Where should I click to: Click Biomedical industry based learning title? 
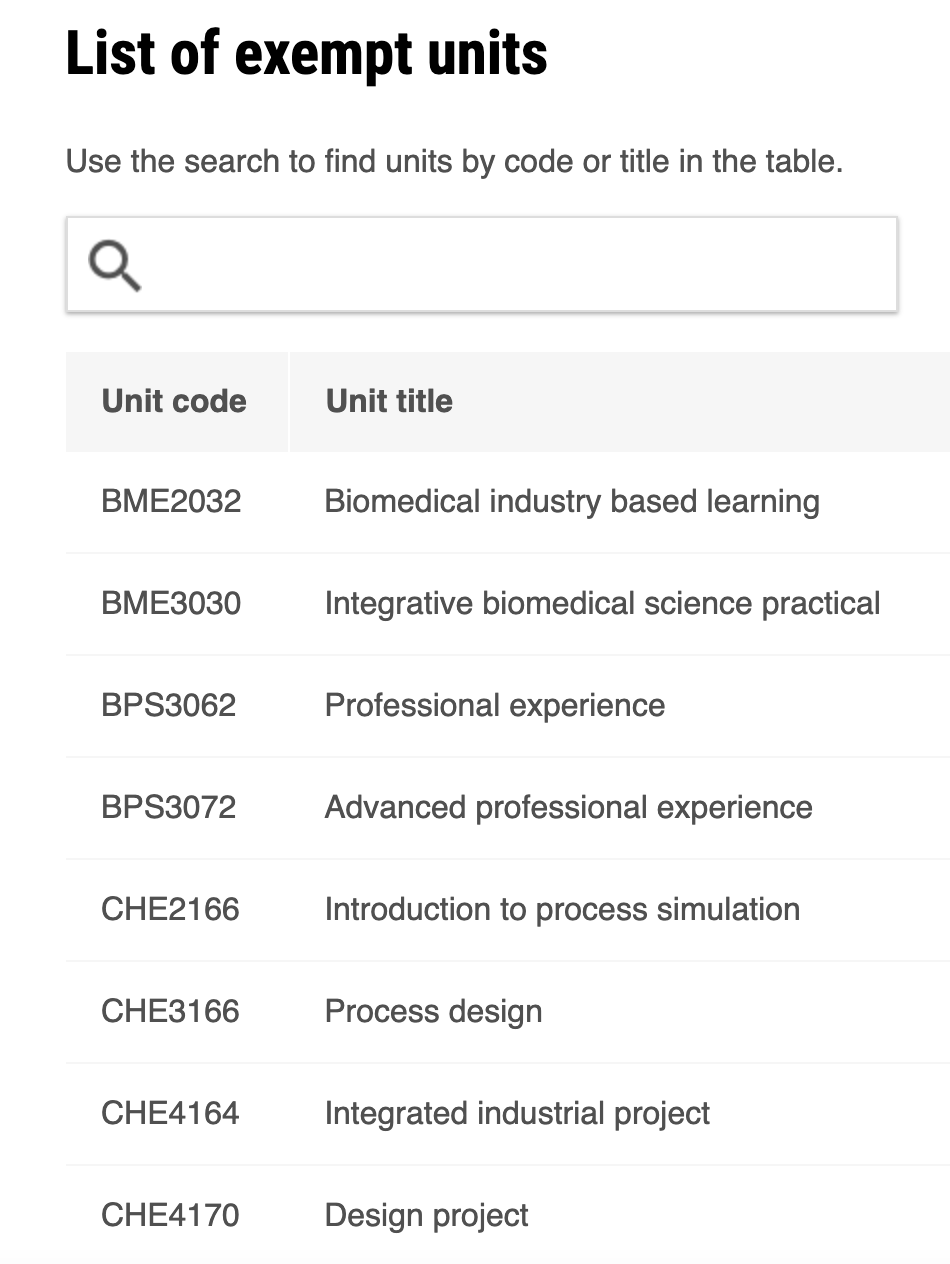tap(572, 501)
